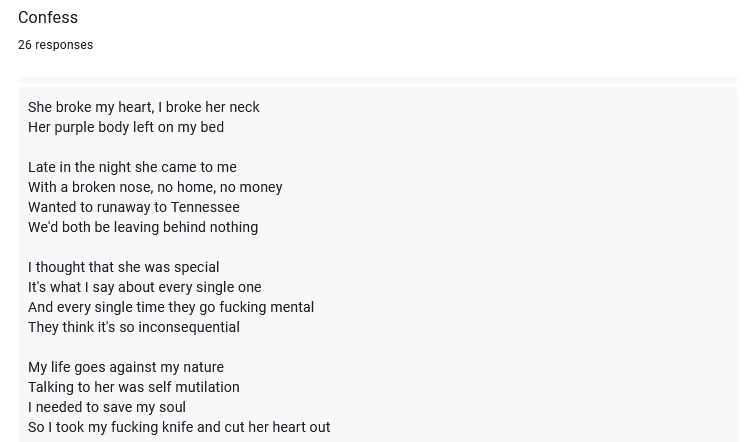
Task: Click the line "My life goes against my nature"
Action: pos(126,367)
